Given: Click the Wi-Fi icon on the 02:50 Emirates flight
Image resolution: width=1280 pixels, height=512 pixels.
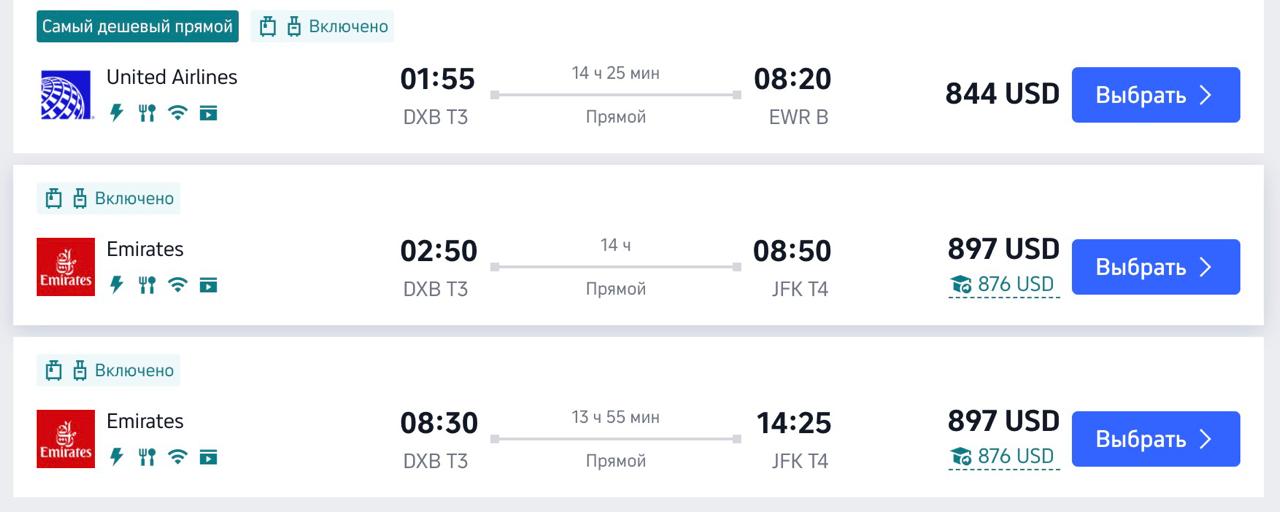Looking at the screenshot, I should 177,285.
